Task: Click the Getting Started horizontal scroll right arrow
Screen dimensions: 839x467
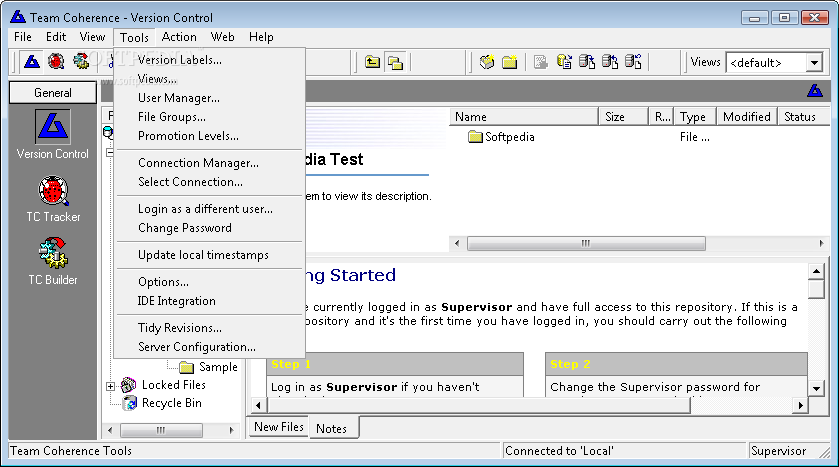Action: pyautogui.click(x=800, y=405)
